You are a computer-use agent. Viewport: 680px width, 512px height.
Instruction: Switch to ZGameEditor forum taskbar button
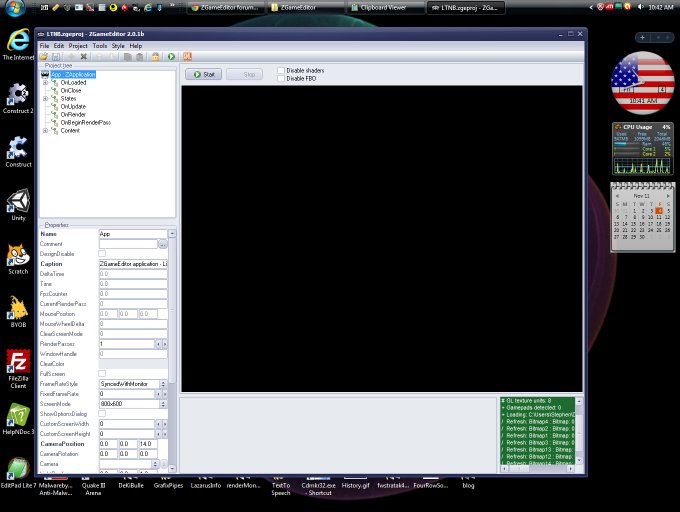(x=225, y=7)
